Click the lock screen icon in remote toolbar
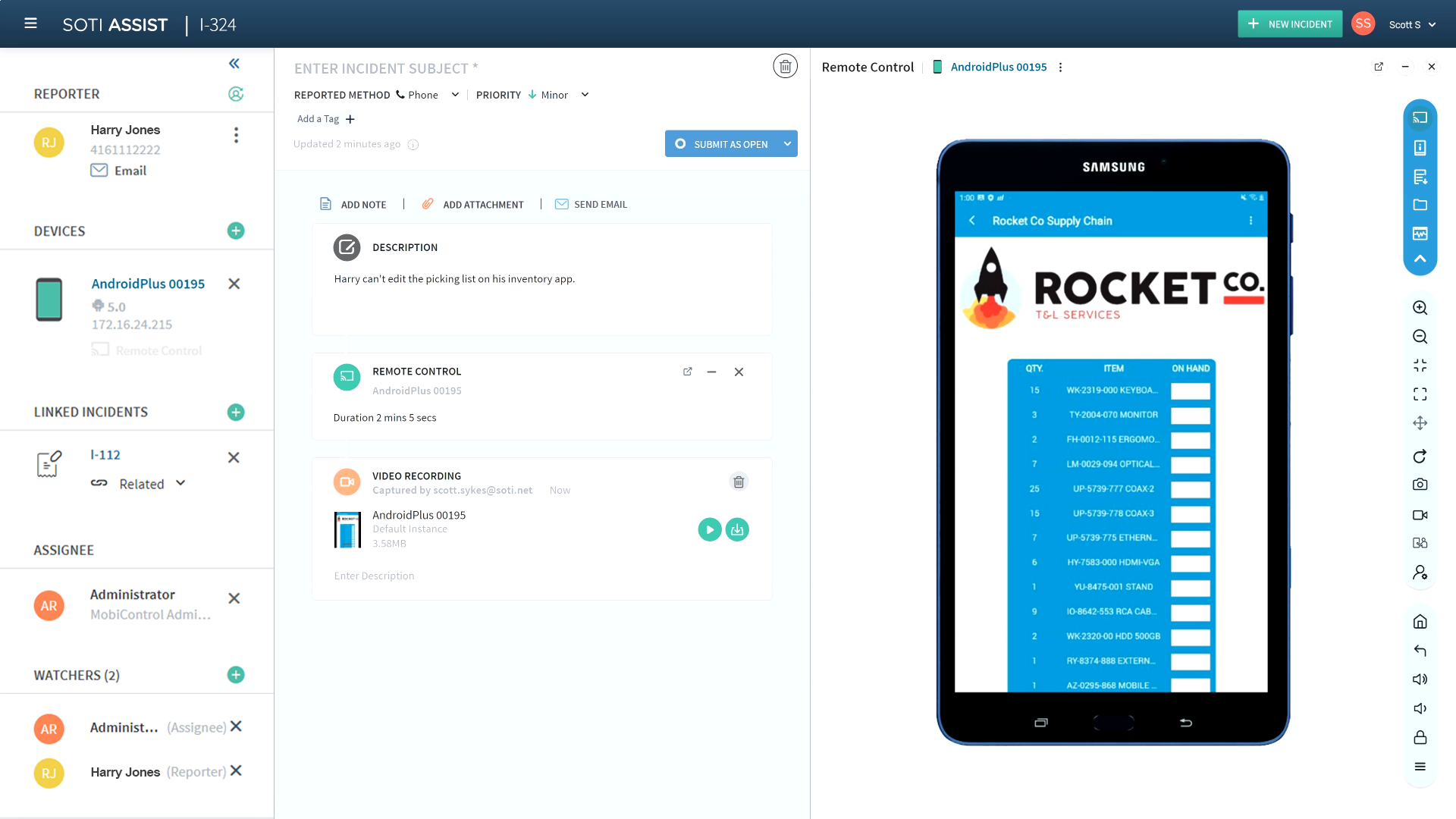 pyautogui.click(x=1421, y=736)
